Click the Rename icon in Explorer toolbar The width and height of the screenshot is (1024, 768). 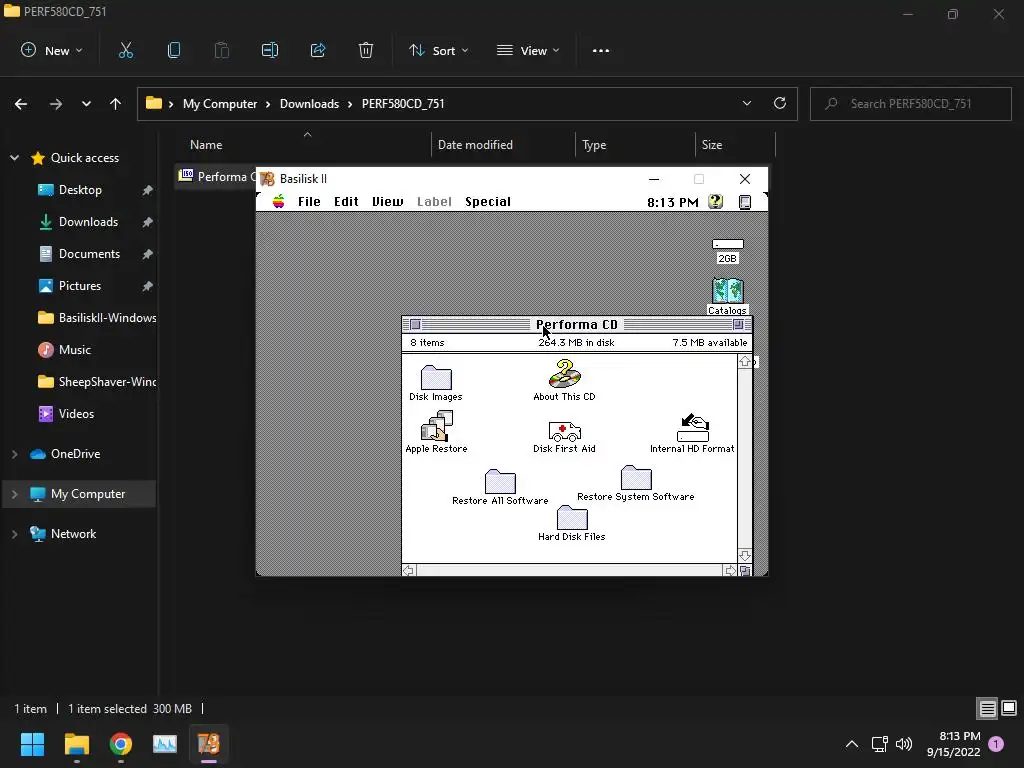(270, 50)
